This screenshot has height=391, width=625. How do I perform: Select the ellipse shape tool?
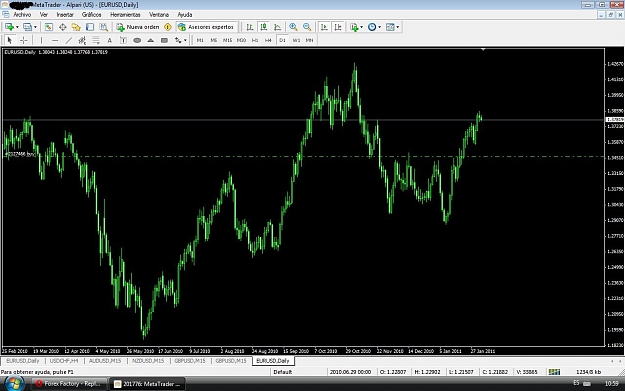(x=137, y=40)
